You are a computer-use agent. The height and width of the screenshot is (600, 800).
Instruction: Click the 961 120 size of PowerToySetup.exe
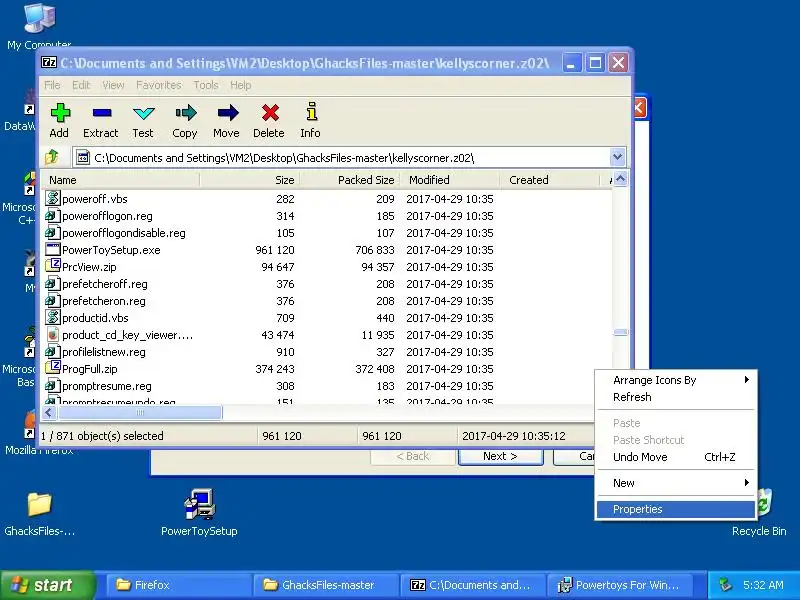click(274, 250)
